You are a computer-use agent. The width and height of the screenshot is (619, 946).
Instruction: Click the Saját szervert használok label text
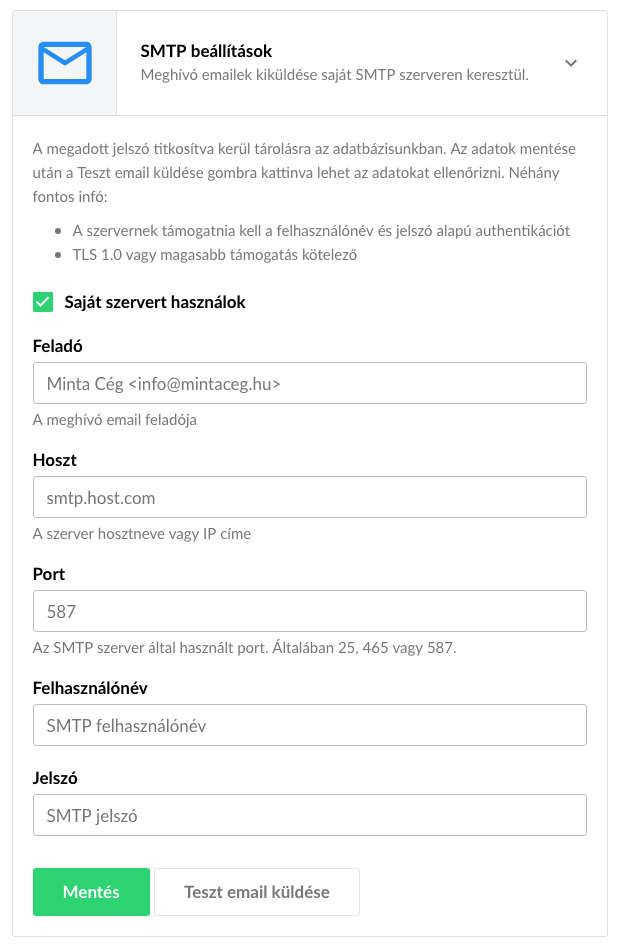155,302
